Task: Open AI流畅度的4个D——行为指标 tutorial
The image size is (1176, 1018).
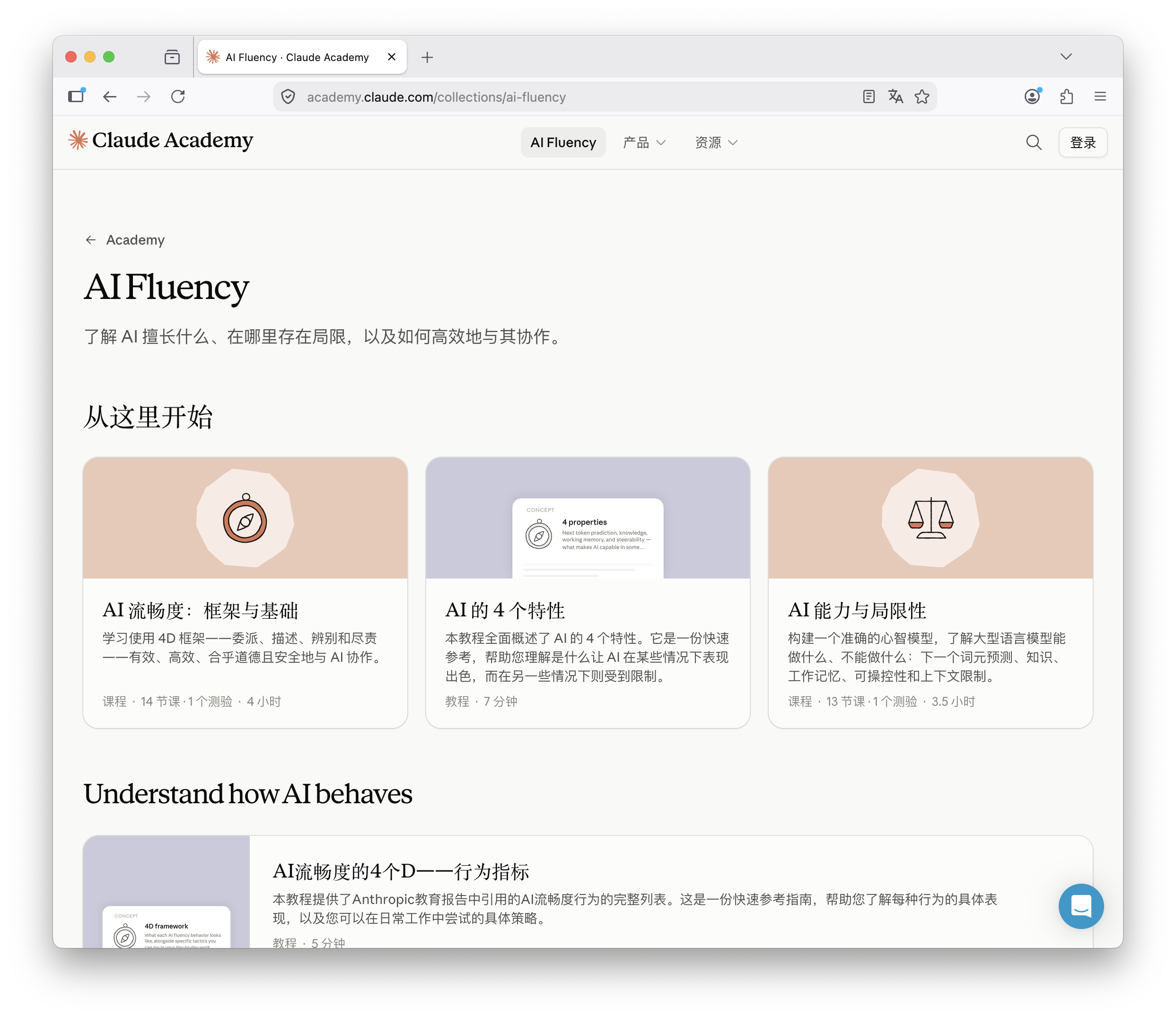Action: (x=401, y=871)
